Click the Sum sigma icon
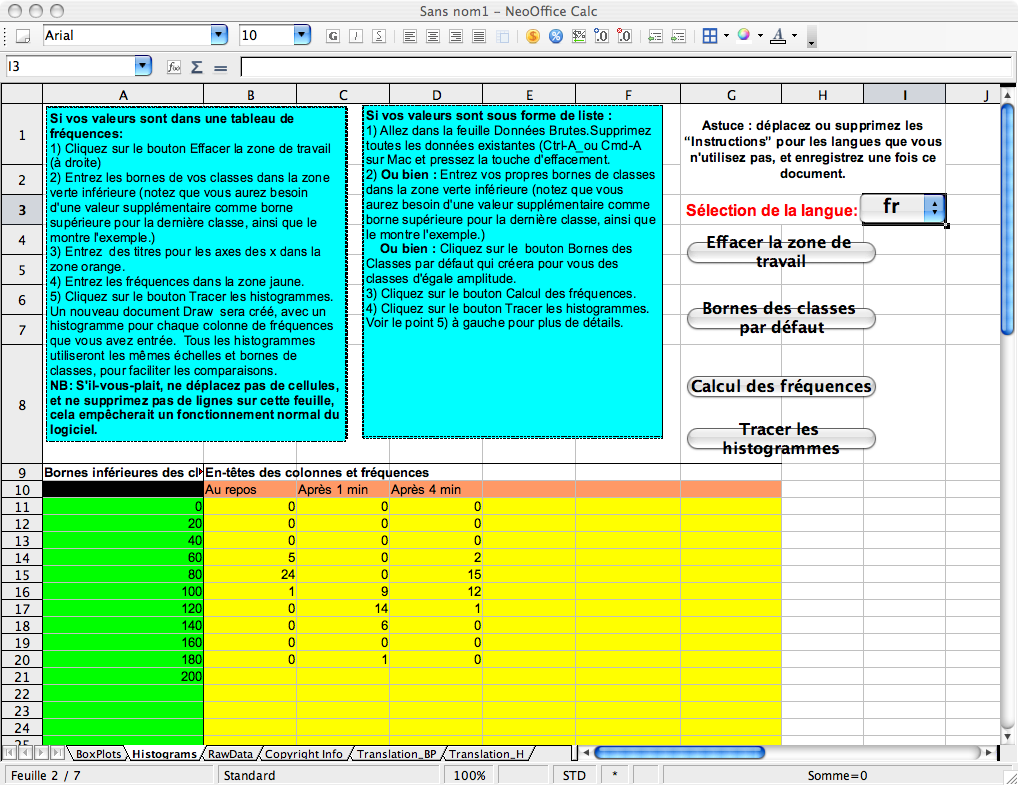Image resolution: width=1018 pixels, height=785 pixels. click(196, 67)
